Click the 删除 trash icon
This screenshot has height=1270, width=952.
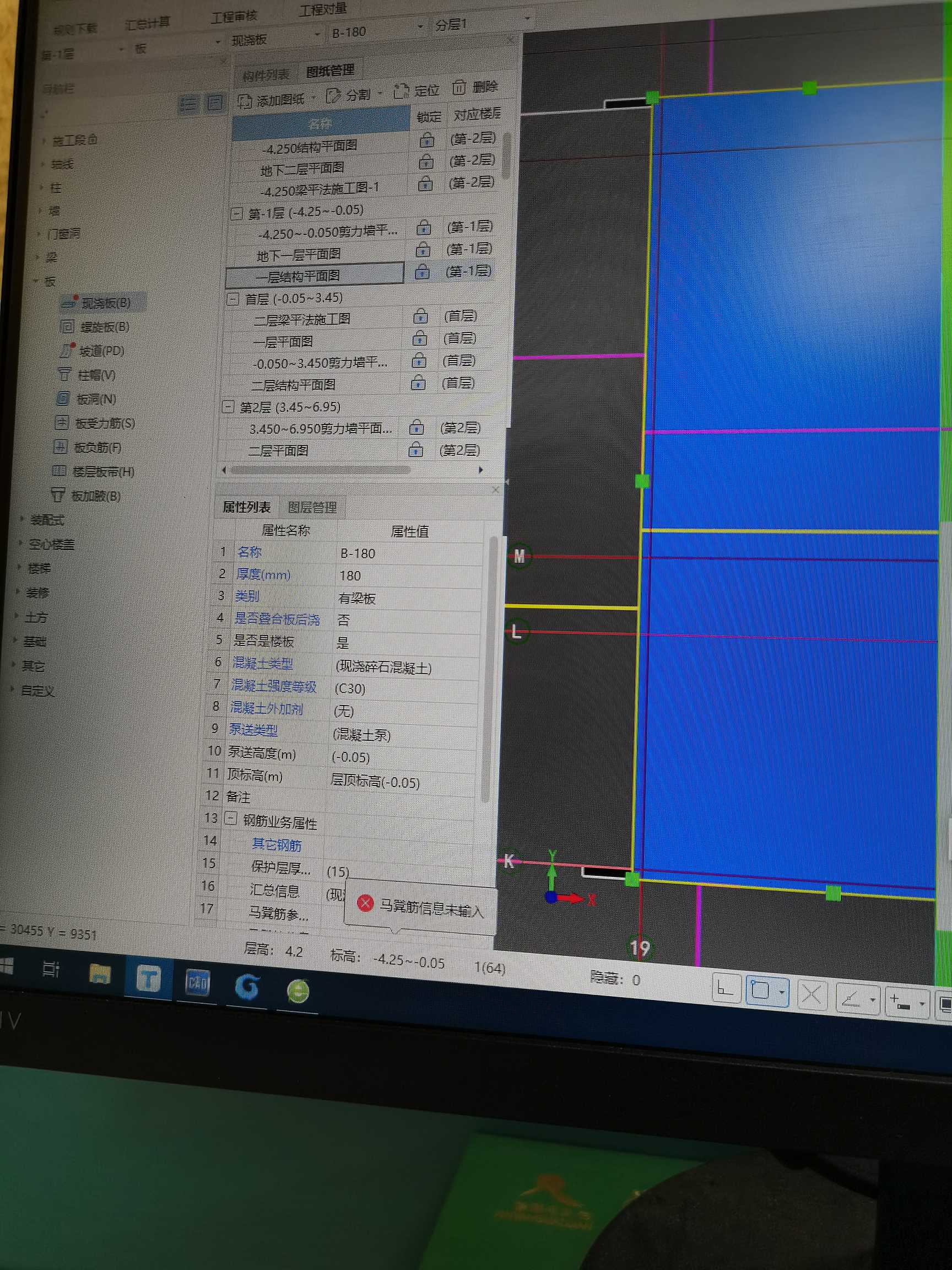[458, 88]
